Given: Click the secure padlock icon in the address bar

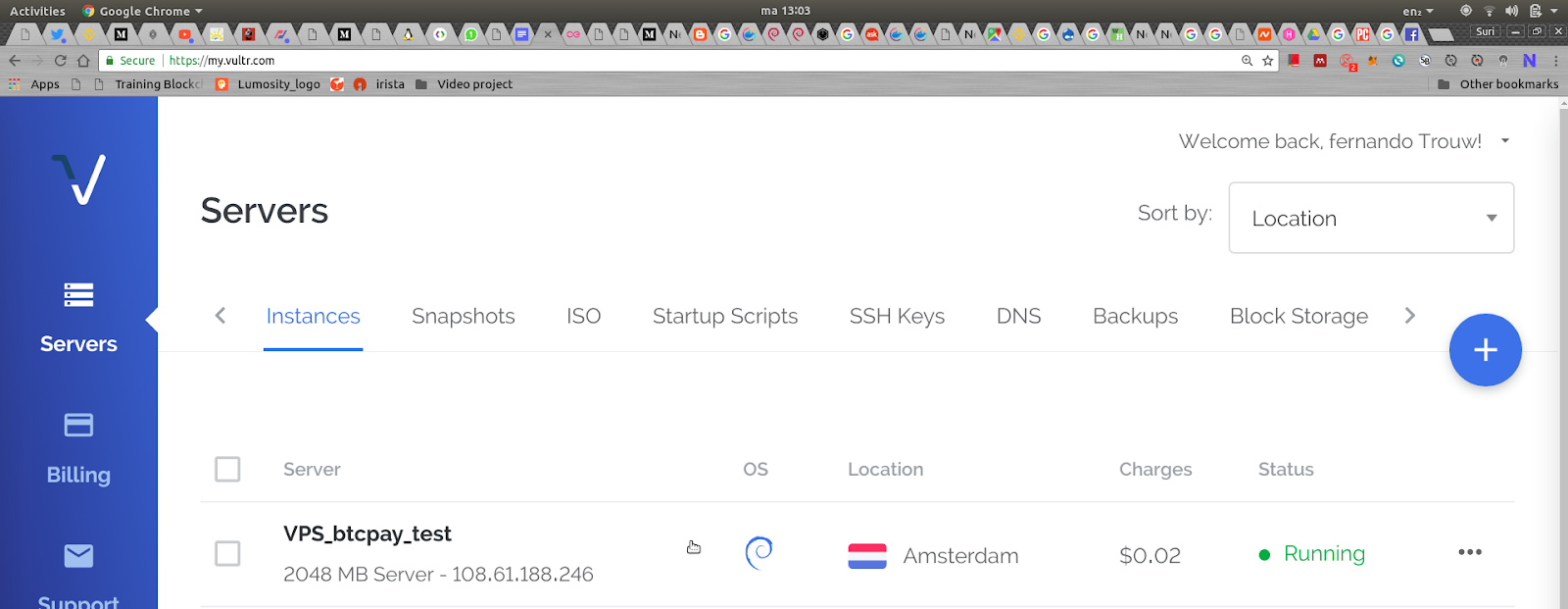Looking at the screenshot, I should click(x=110, y=61).
